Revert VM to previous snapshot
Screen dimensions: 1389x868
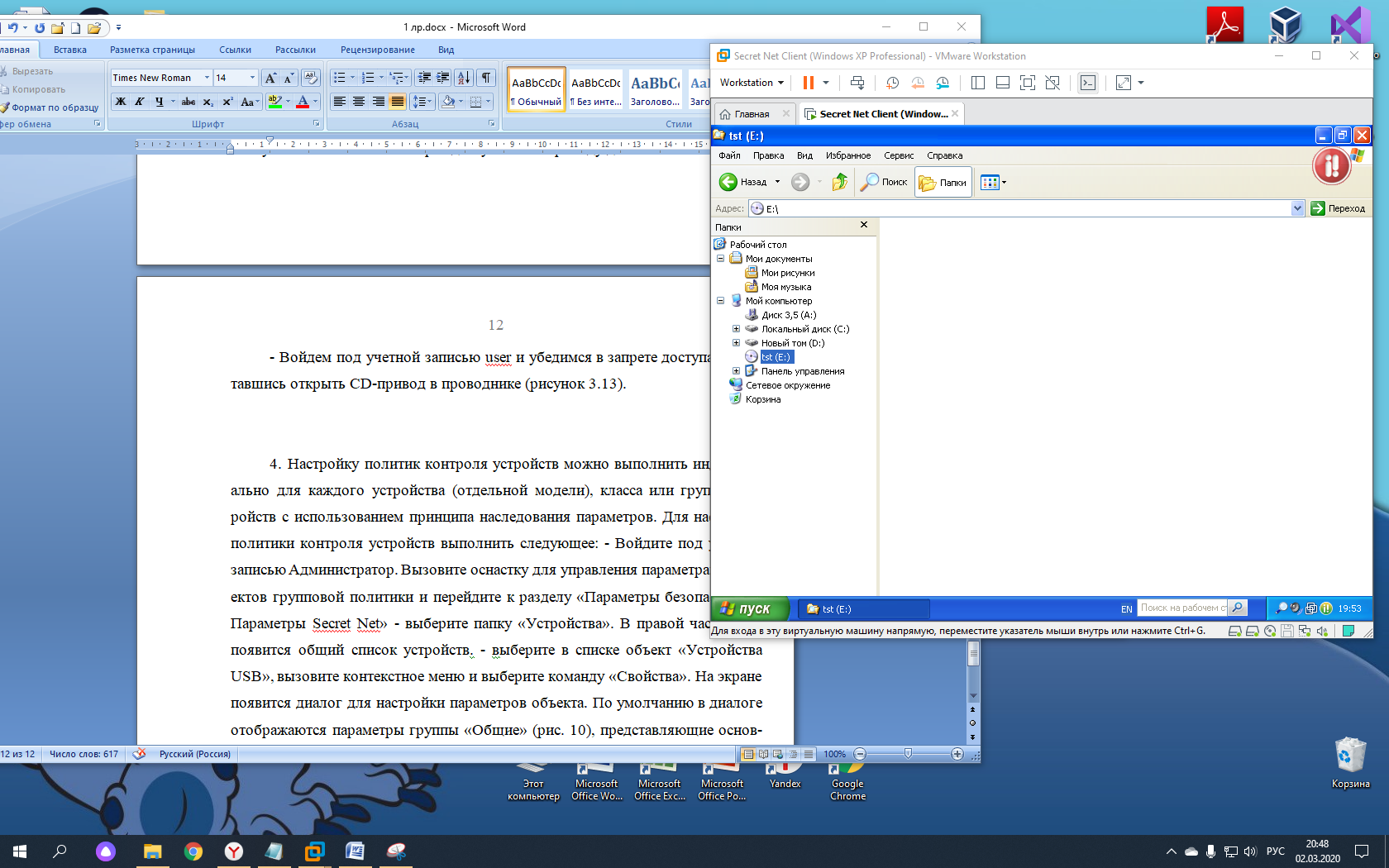[918, 83]
